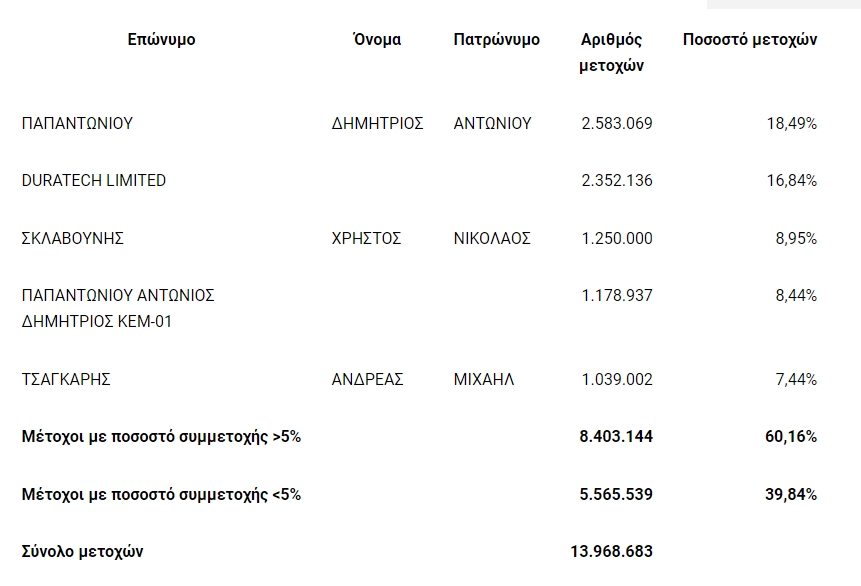The width and height of the screenshot is (861, 586).
Task: Click the Αριθμός μετοχών column header
Action: 611,53
